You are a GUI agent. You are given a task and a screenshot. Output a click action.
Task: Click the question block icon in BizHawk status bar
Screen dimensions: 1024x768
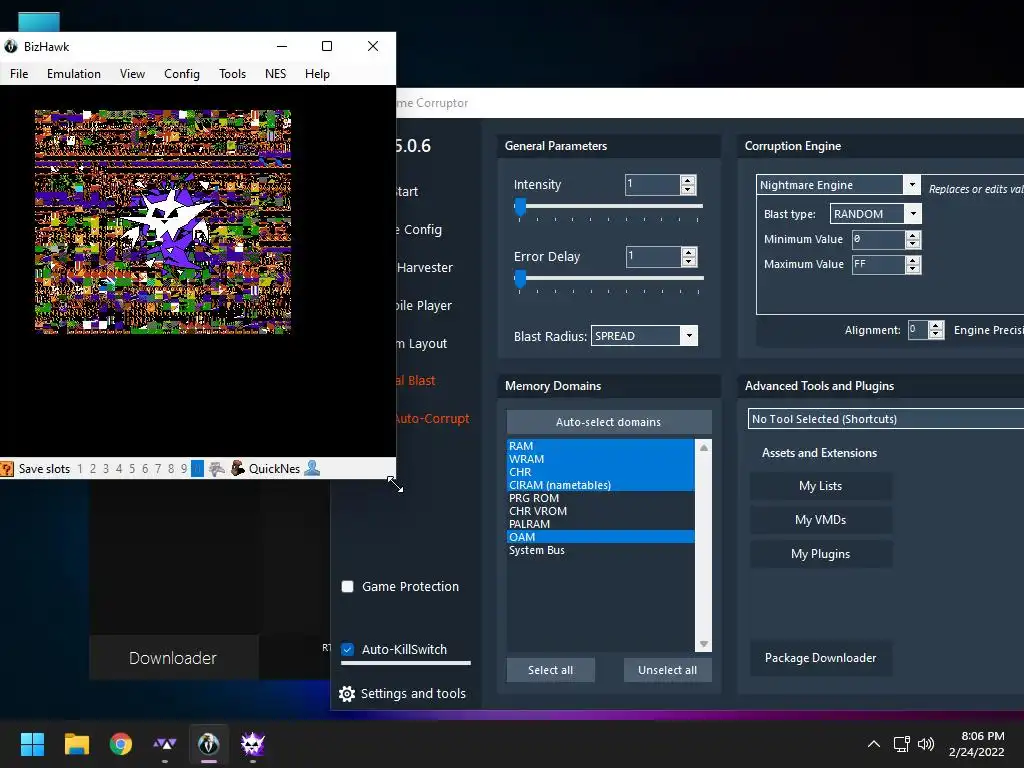[x=7, y=469]
